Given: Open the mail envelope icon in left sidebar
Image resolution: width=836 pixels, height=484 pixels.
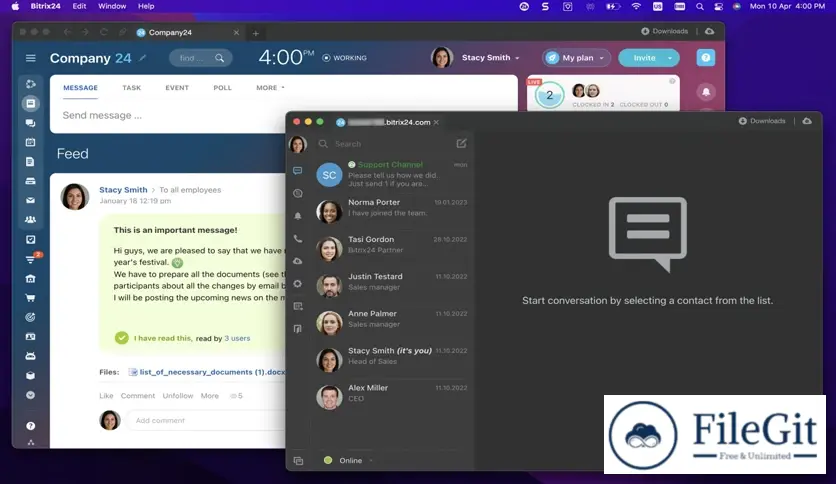Looking at the screenshot, I should point(30,200).
